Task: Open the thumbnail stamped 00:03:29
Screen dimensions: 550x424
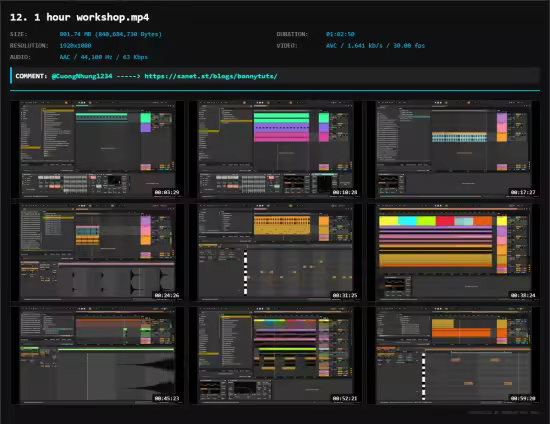Action: click(x=97, y=149)
